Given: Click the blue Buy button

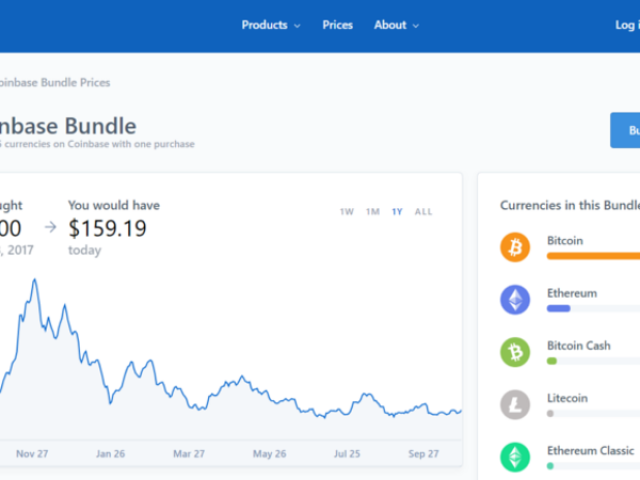Looking at the screenshot, I should (x=625, y=130).
